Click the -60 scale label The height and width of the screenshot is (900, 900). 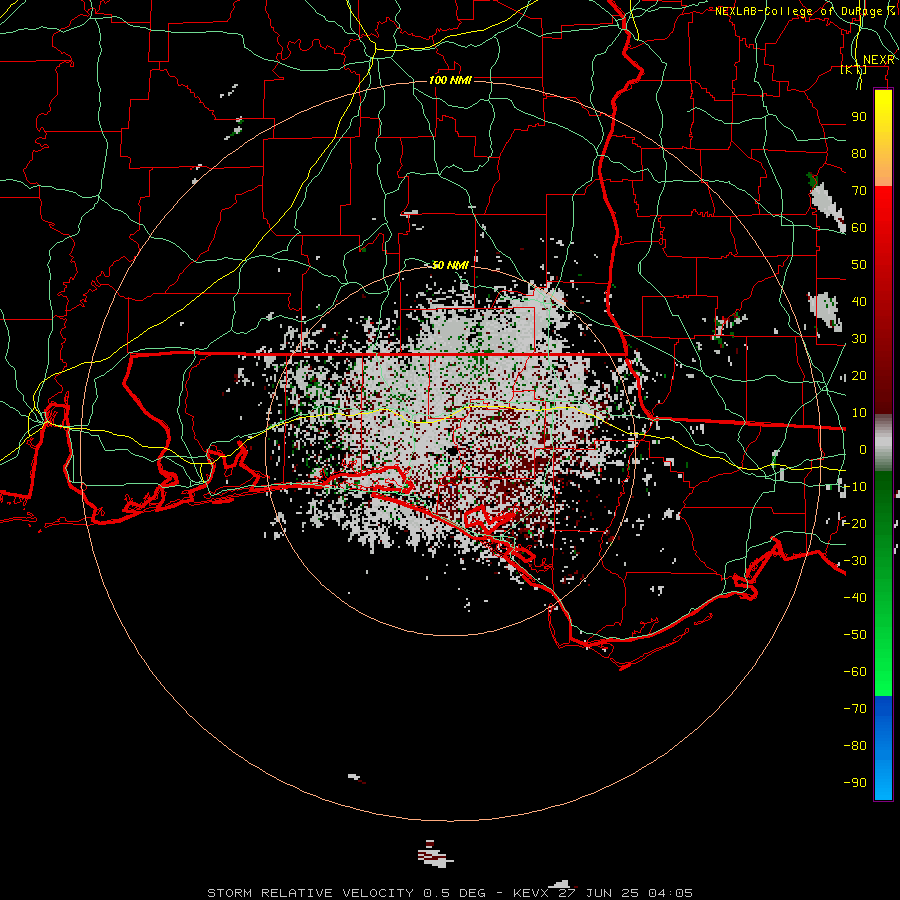point(855,672)
